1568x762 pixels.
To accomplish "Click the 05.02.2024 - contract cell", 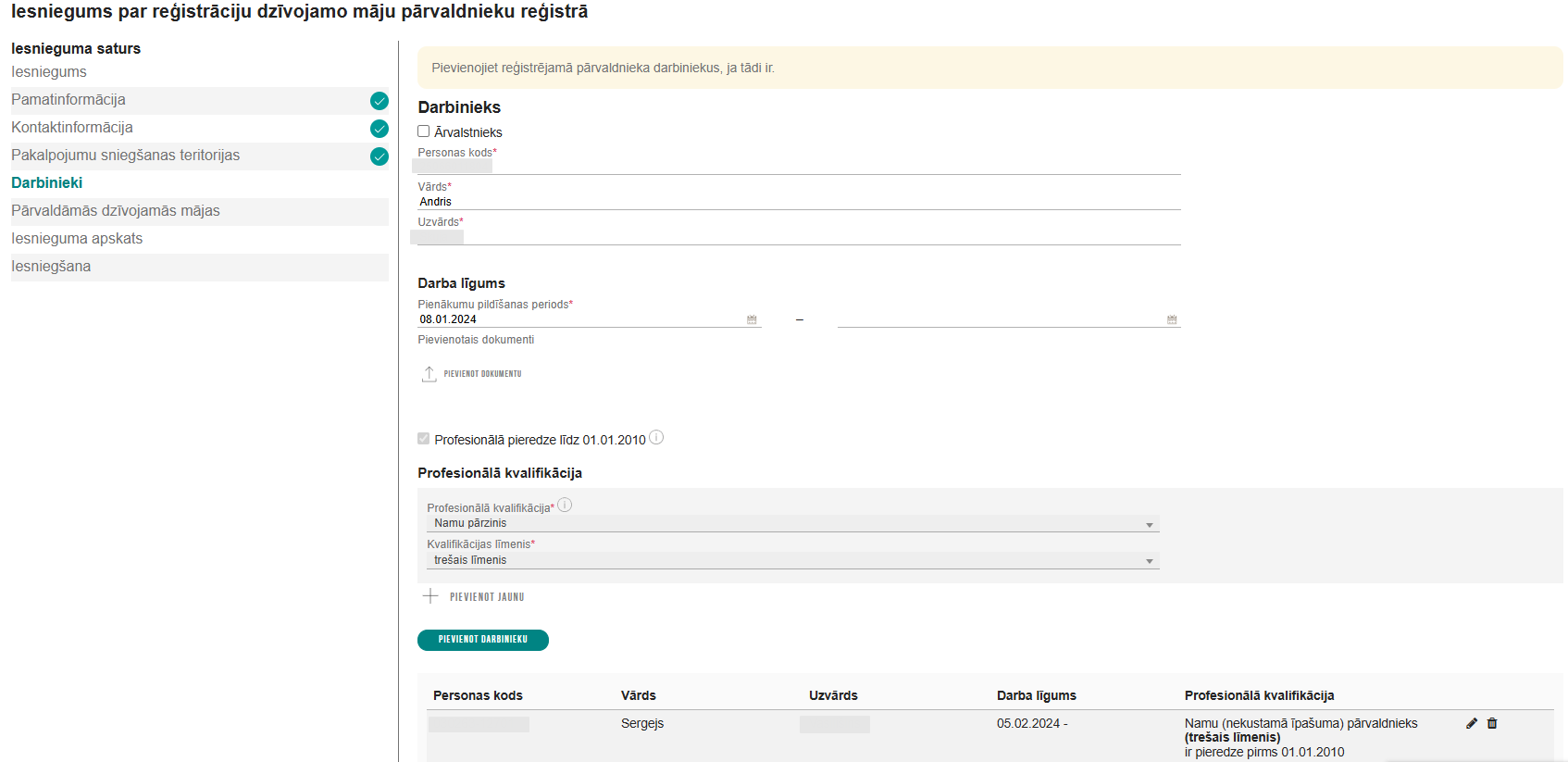I will (x=1032, y=723).
